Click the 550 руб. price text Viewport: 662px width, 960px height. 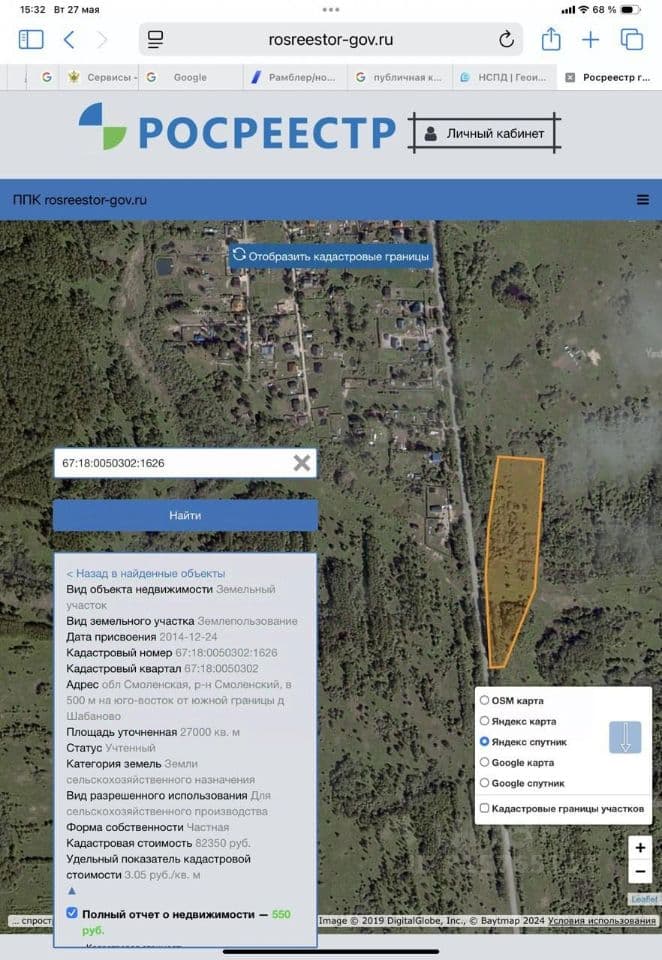(186, 922)
